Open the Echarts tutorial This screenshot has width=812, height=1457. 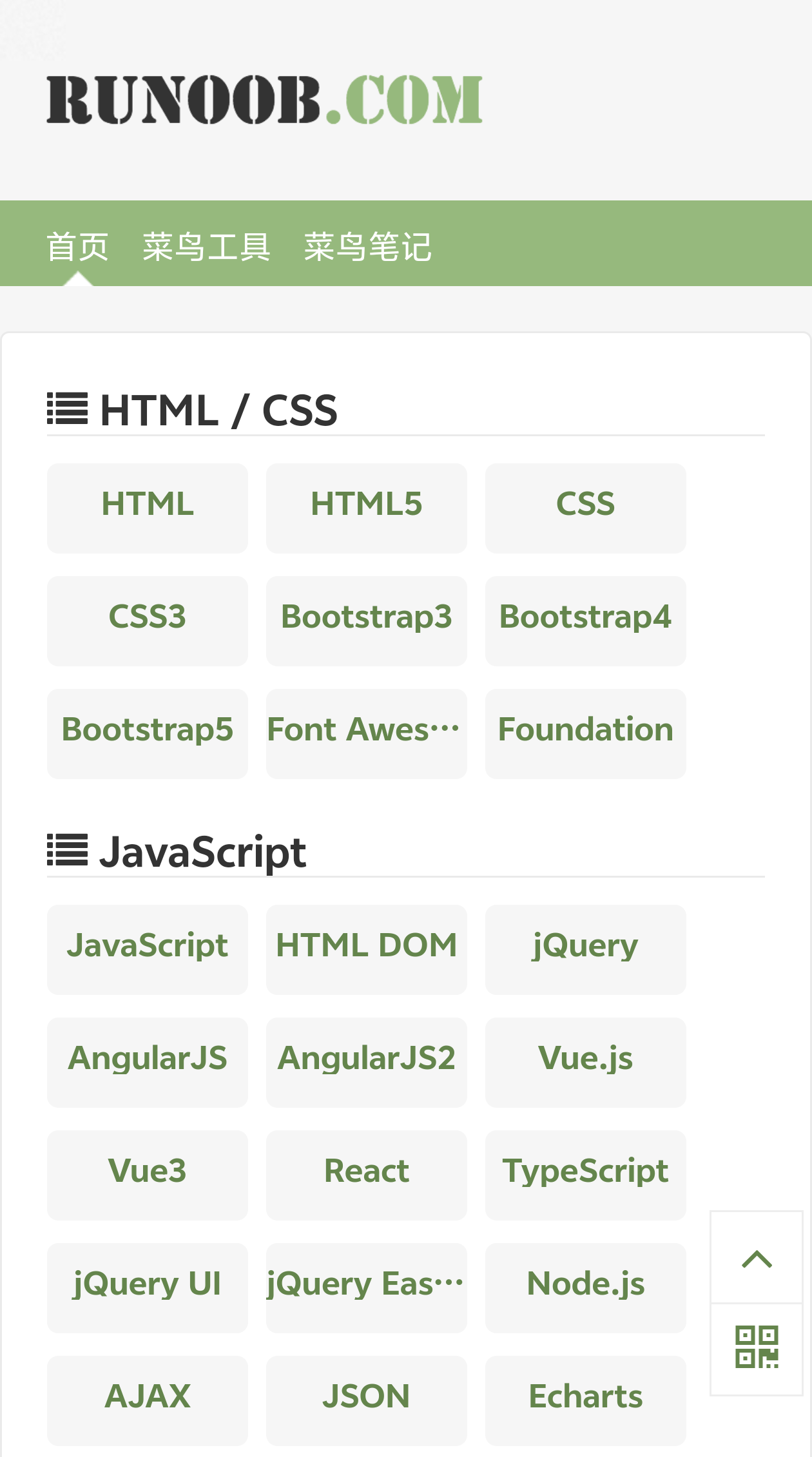tap(585, 1400)
